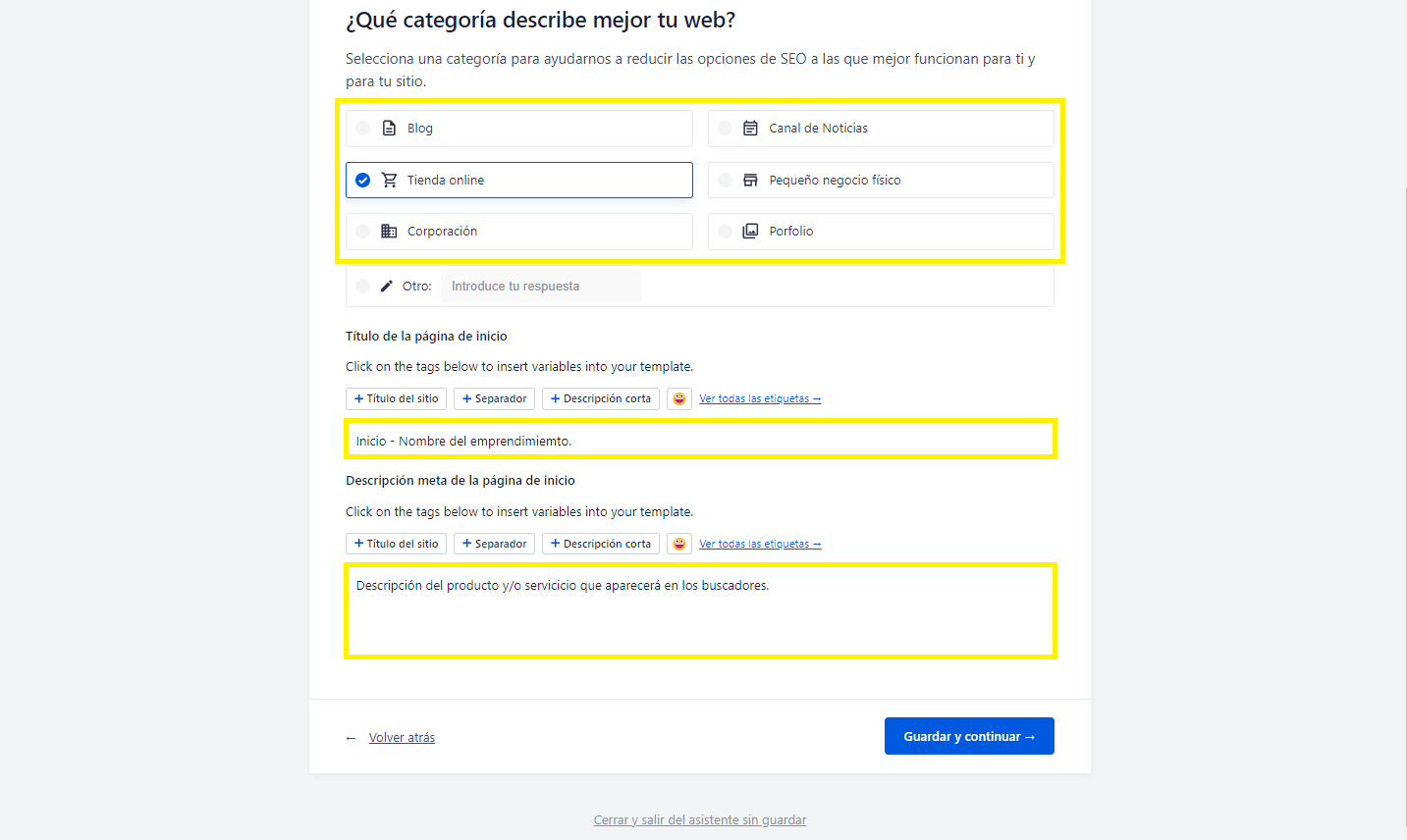Click the storefront icon for Pequeño negocio físico

point(750,180)
